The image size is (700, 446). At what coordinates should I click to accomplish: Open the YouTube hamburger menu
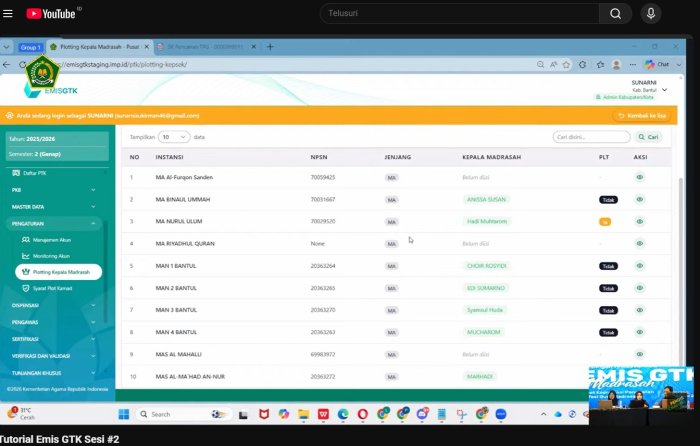(x=8, y=13)
